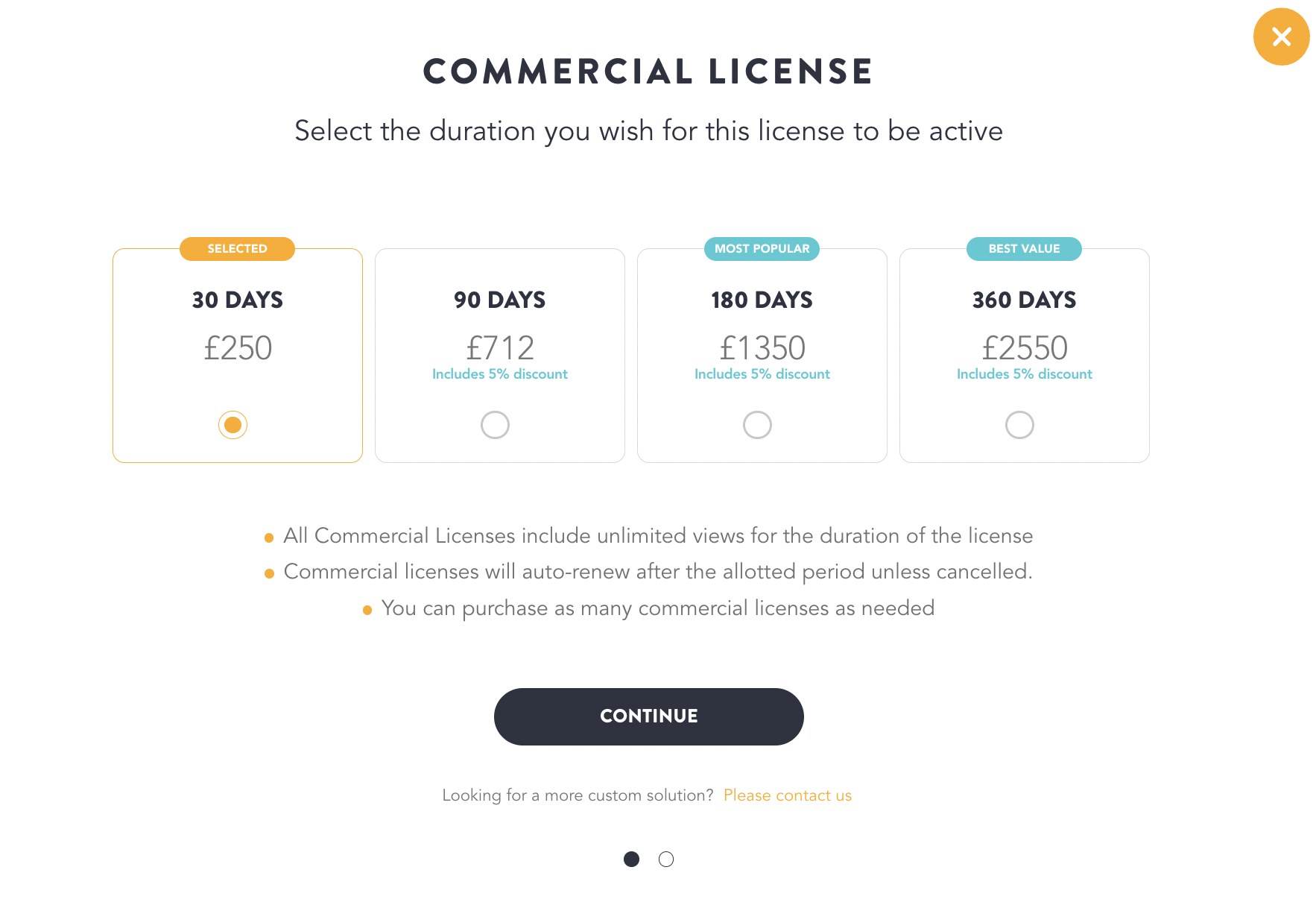Click the £2550 price

point(1025,348)
